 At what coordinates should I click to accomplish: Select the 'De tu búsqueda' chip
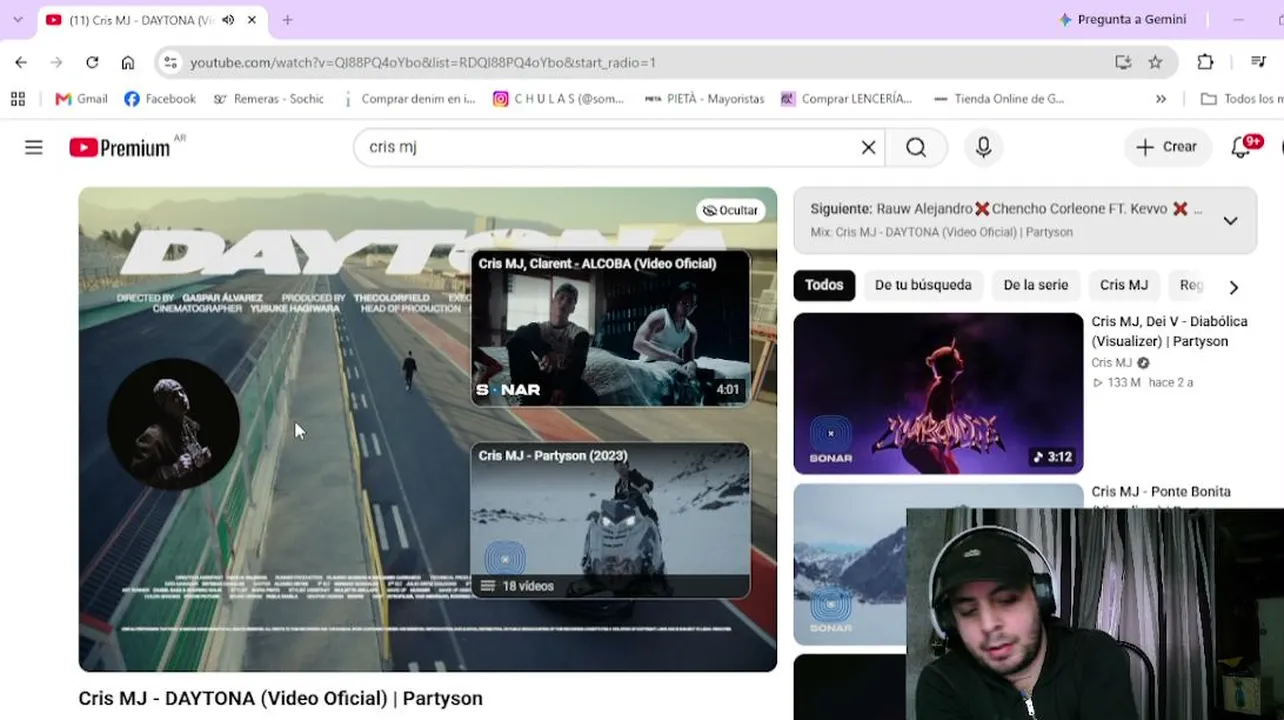(923, 285)
